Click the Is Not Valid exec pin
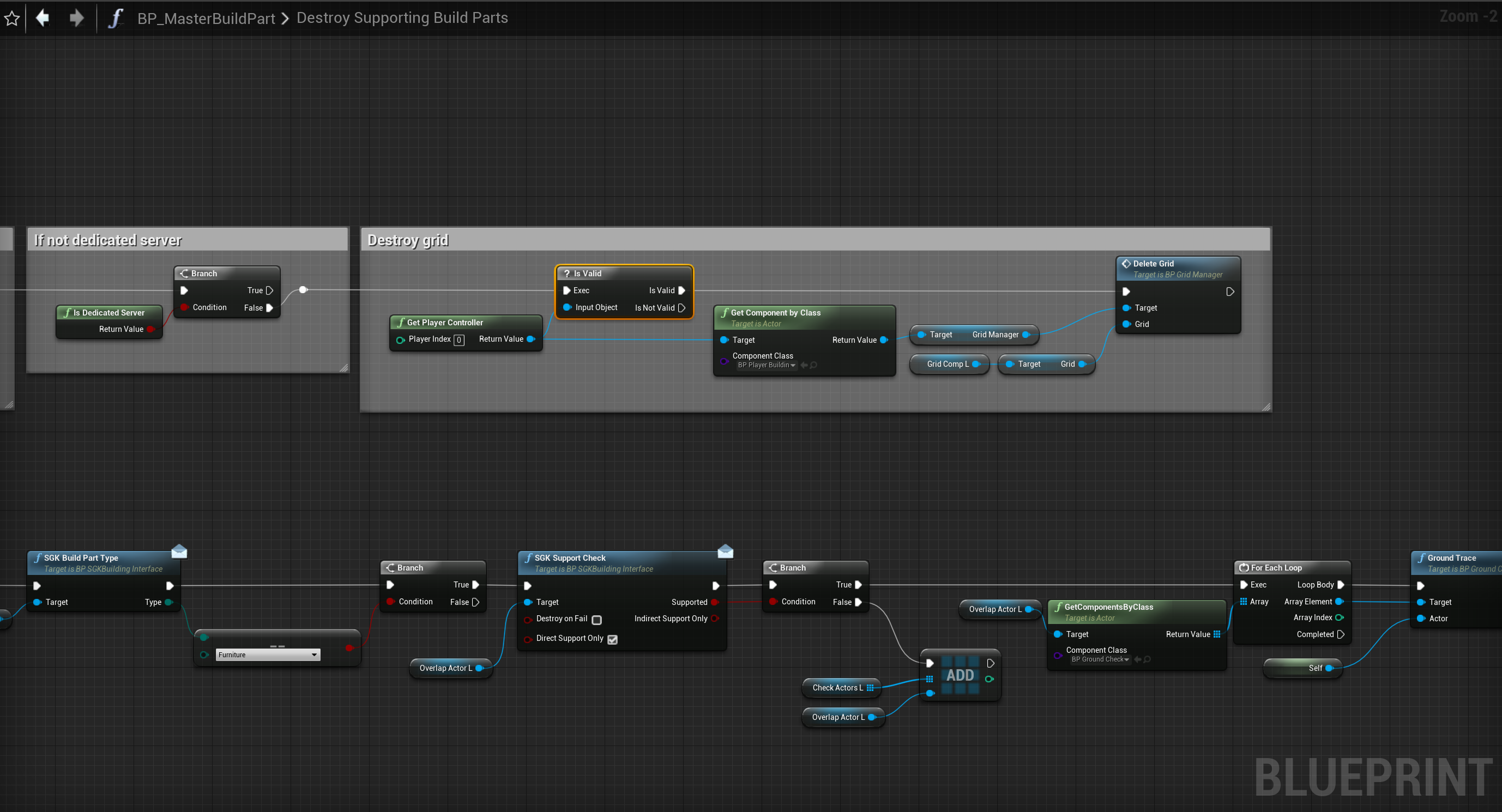1502x812 pixels. 681,308
